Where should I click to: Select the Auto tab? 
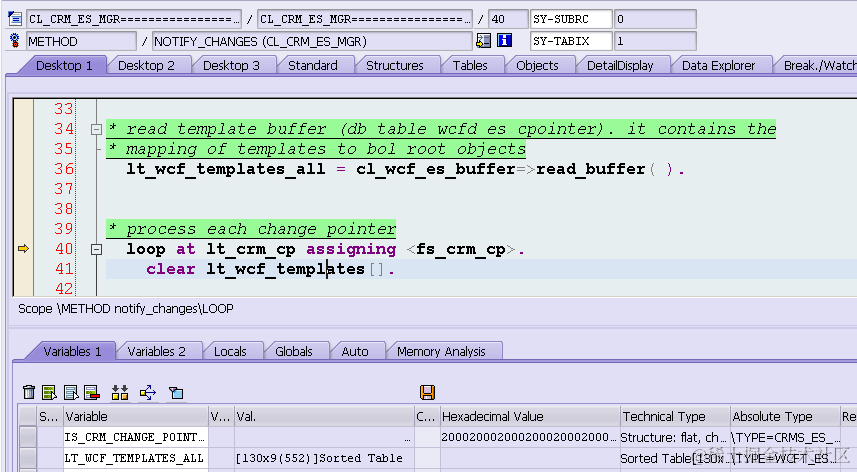tap(355, 351)
